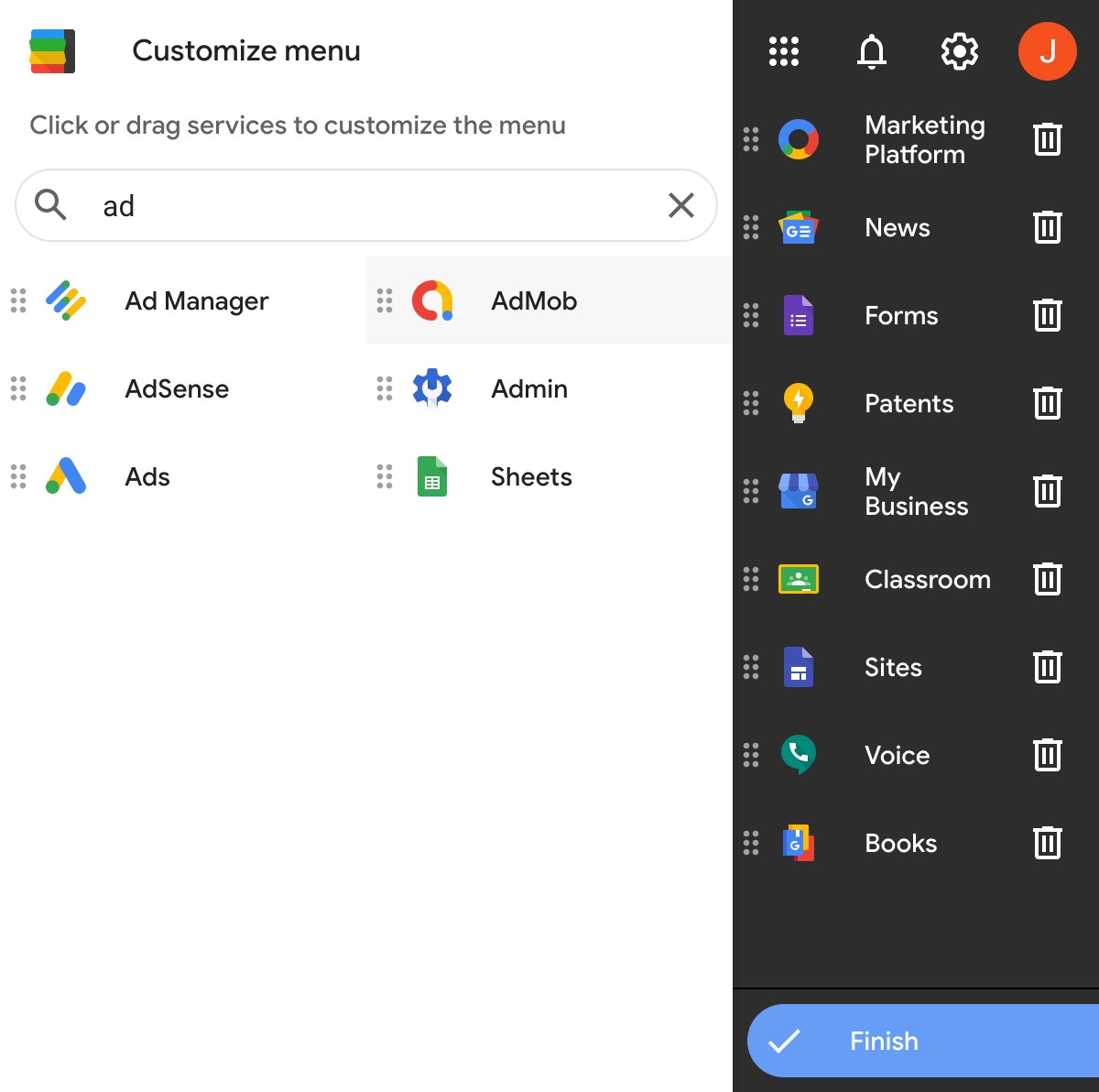Open settings via the gear icon

pyautogui.click(x=959, y=51)
